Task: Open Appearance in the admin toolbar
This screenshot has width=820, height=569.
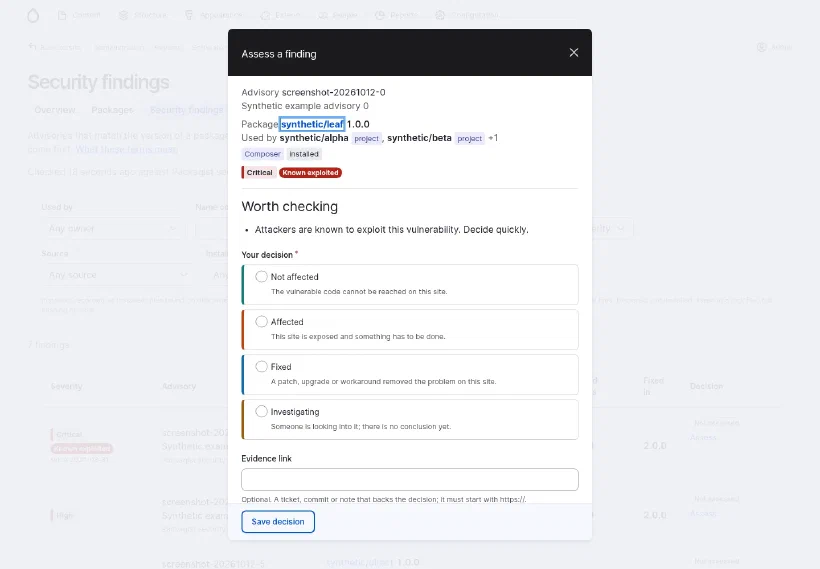Action: [x=213, y=15]
